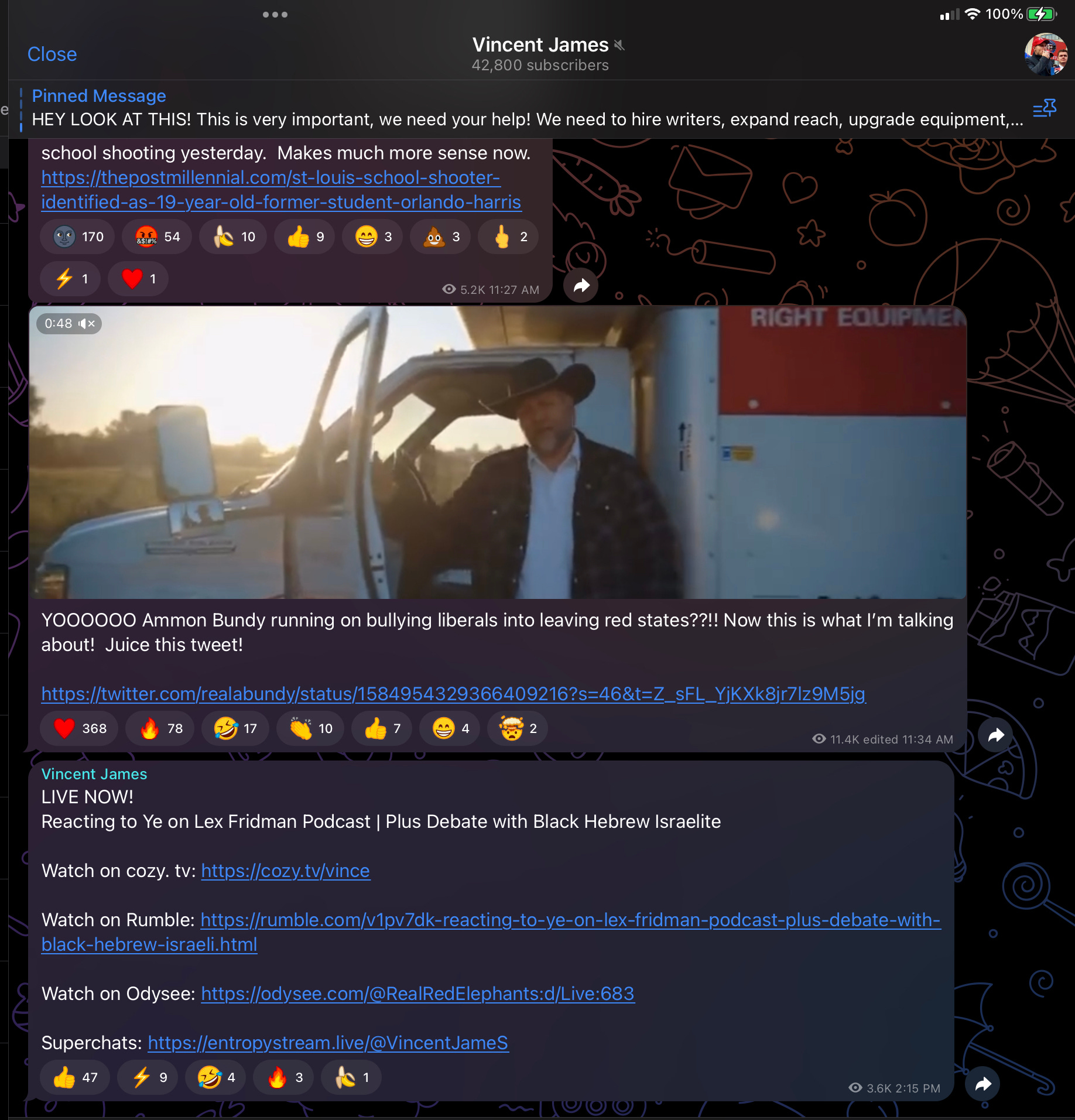
Task: Open the Vincent James sender name
Action: pos(94,774)
